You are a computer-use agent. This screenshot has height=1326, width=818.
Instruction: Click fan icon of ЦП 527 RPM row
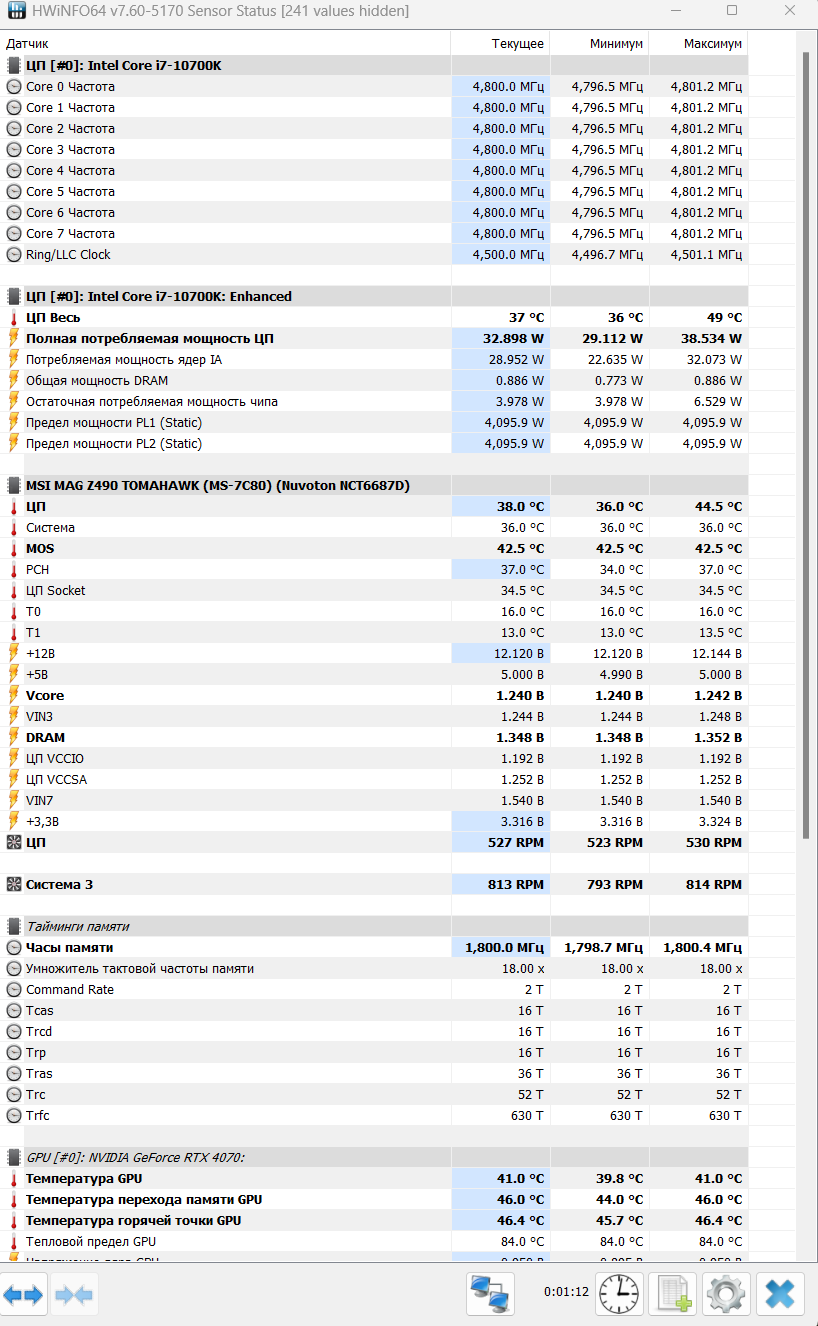14,843
